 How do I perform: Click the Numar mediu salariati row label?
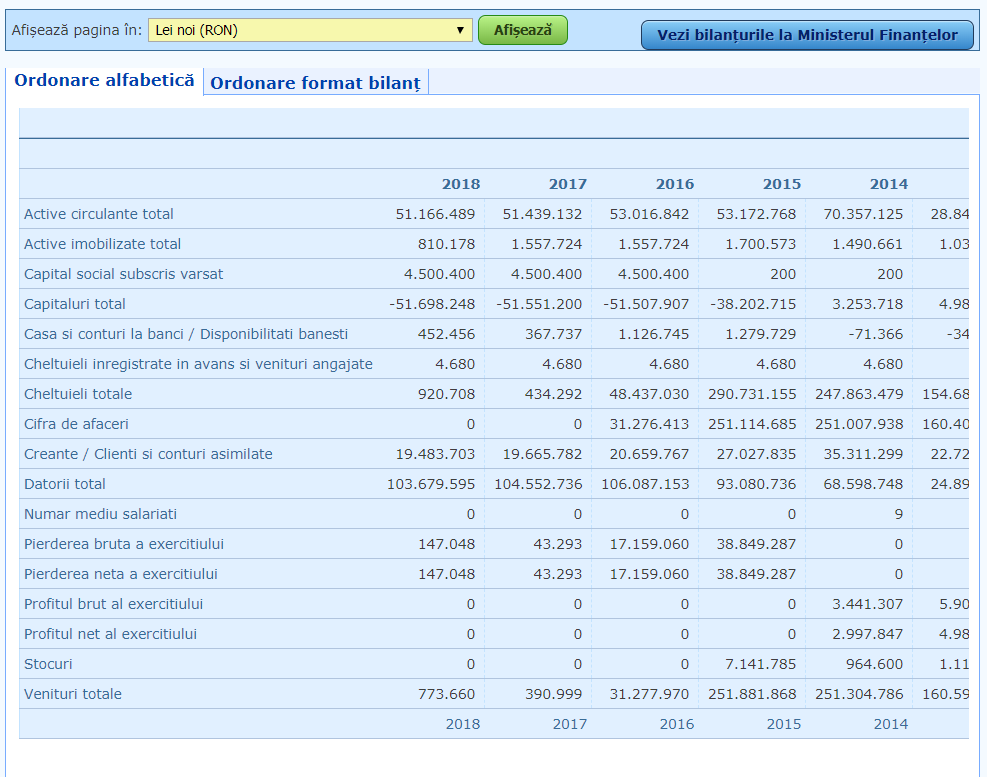tap(100, 514)
